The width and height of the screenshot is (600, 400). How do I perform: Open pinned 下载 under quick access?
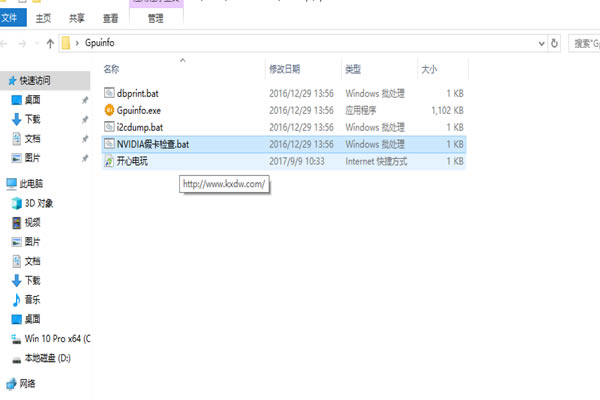(x=33, y=119)
